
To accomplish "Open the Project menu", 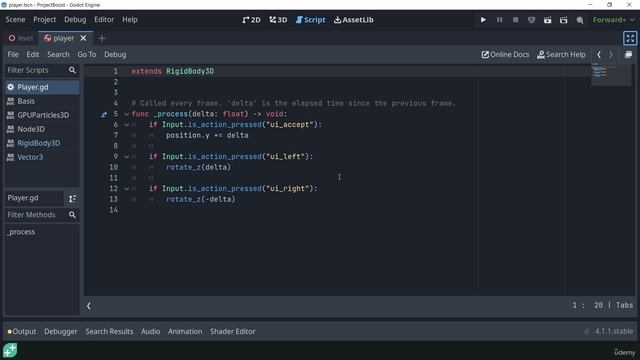I will click(44, 20).
